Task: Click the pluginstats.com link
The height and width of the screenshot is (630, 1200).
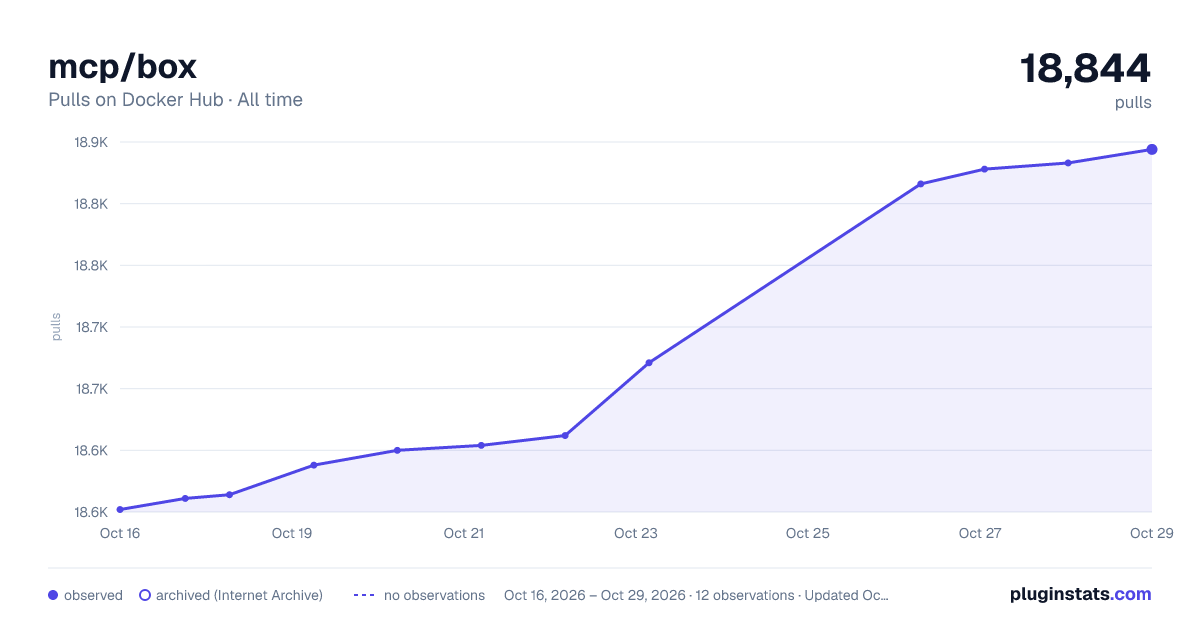Action: 1080,594
